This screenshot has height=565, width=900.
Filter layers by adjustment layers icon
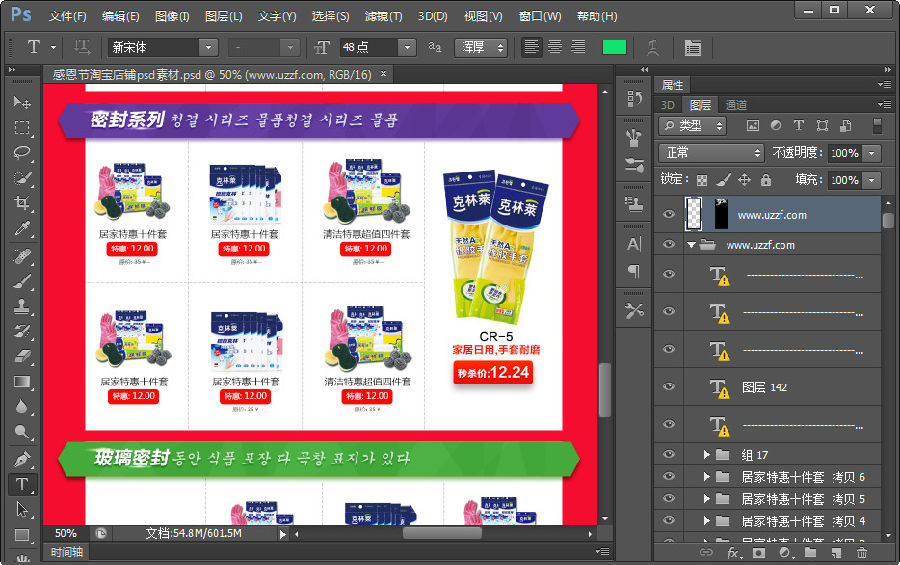point(775,125)
